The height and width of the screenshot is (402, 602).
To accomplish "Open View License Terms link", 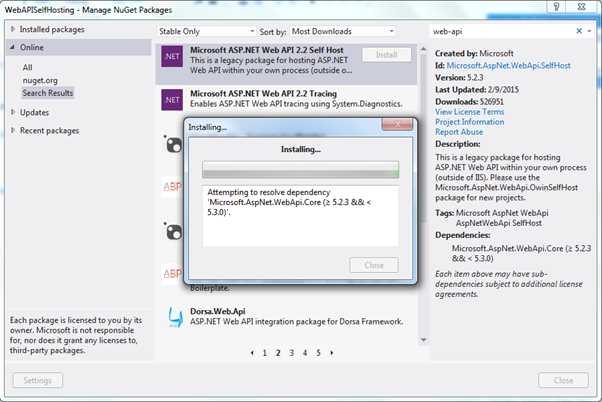I will 469,112.
